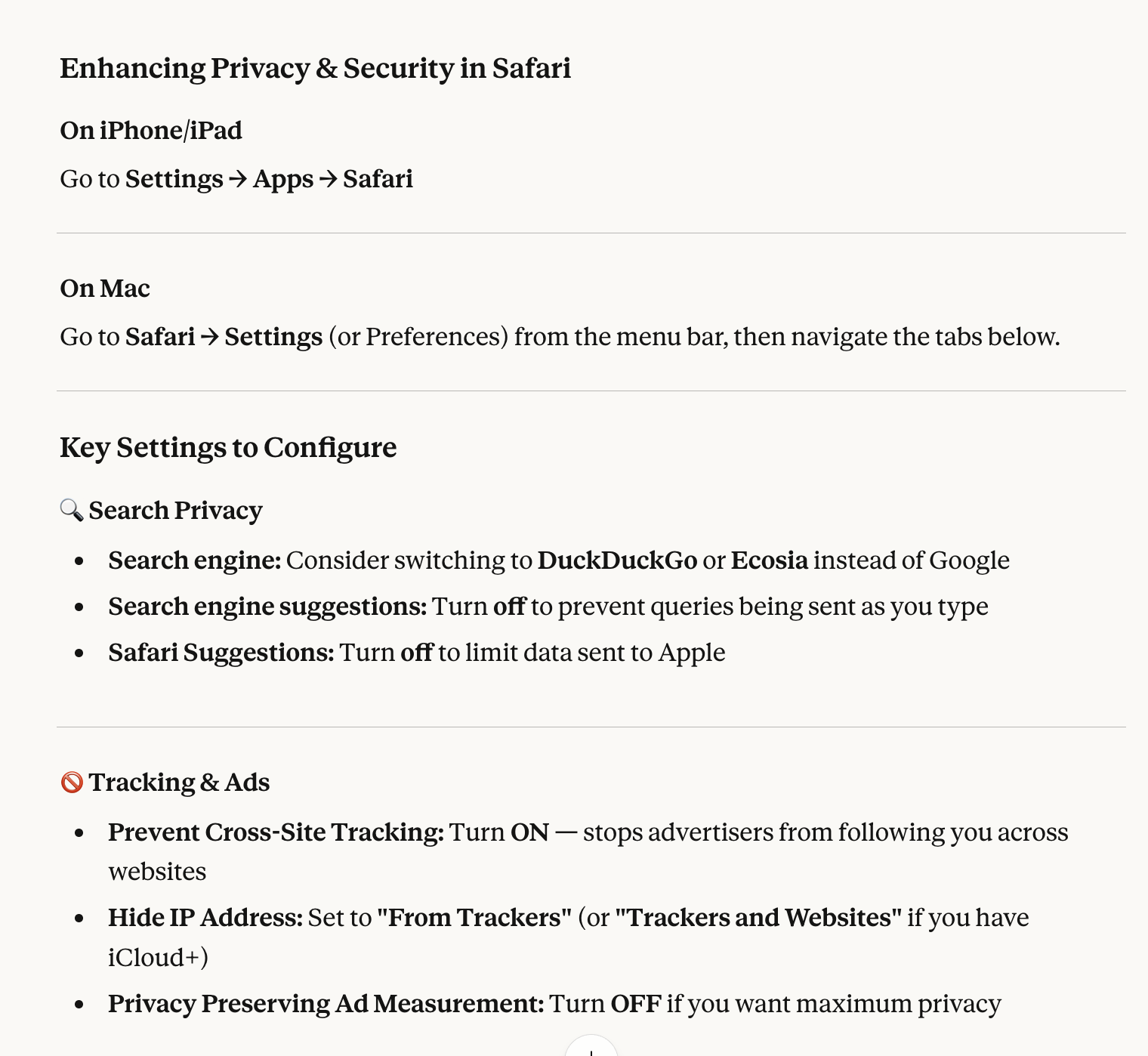The image size is (1148, 1056).
Task: Click the bold "Search engine:" label
Action: click(x=194, y=560)
